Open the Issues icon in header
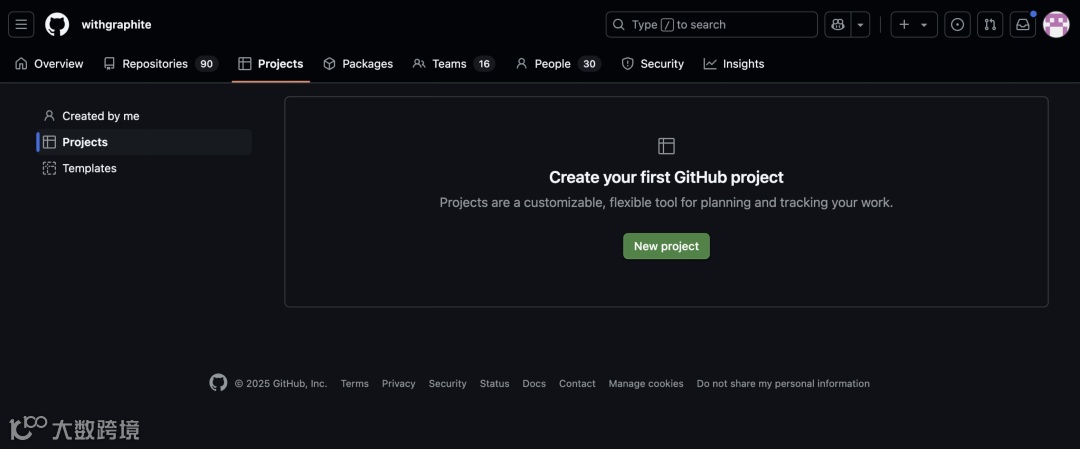The height and width of the screenshot is (449, 1080). click(x=957, y=25)
